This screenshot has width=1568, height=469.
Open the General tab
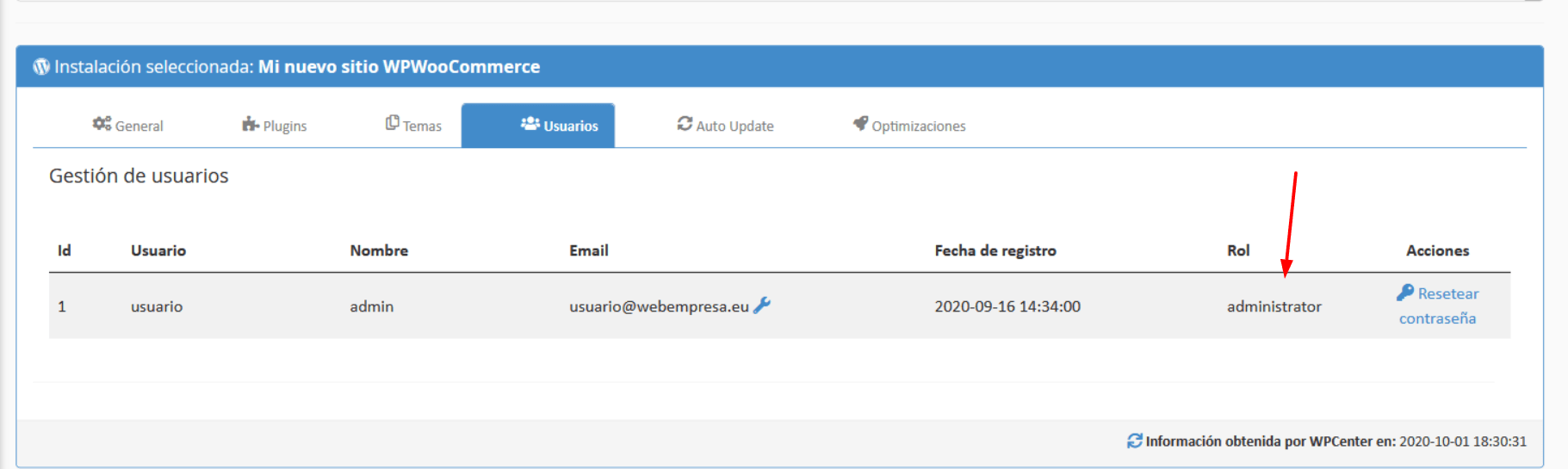coord(127,126)
